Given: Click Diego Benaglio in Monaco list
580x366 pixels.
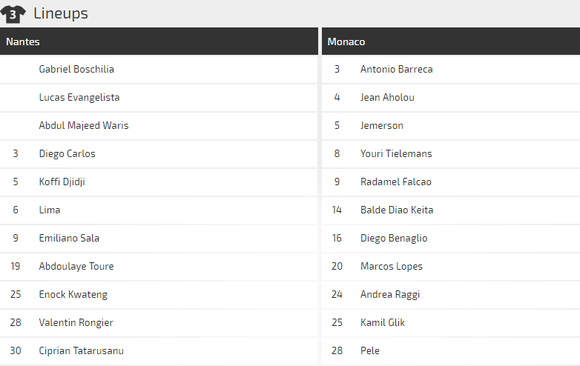Looking at the screenshot, I should point(394,238).
